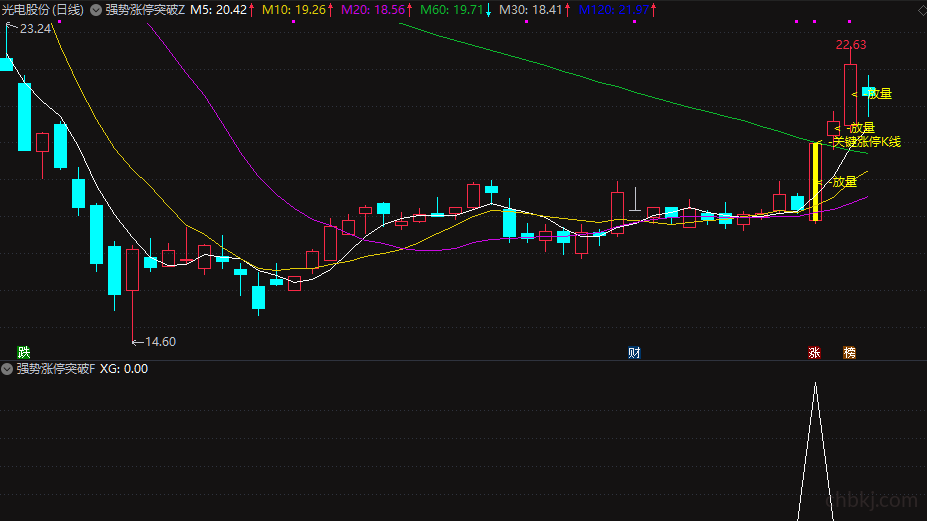Click the 14.60 low price label
The image size is (927, 521).
point(160,342)
